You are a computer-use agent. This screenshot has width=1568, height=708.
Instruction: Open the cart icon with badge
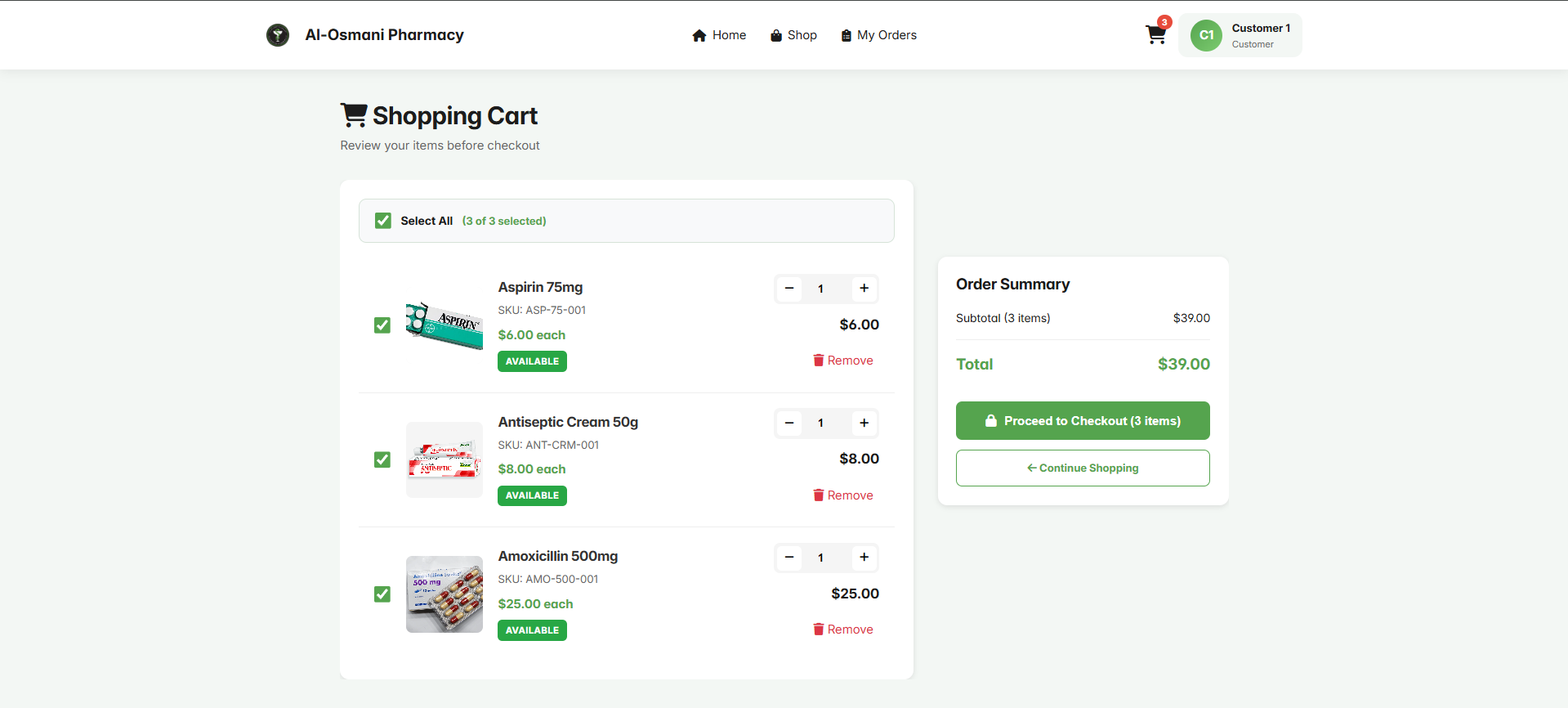pyautogui.click(x=1155, y=35)
